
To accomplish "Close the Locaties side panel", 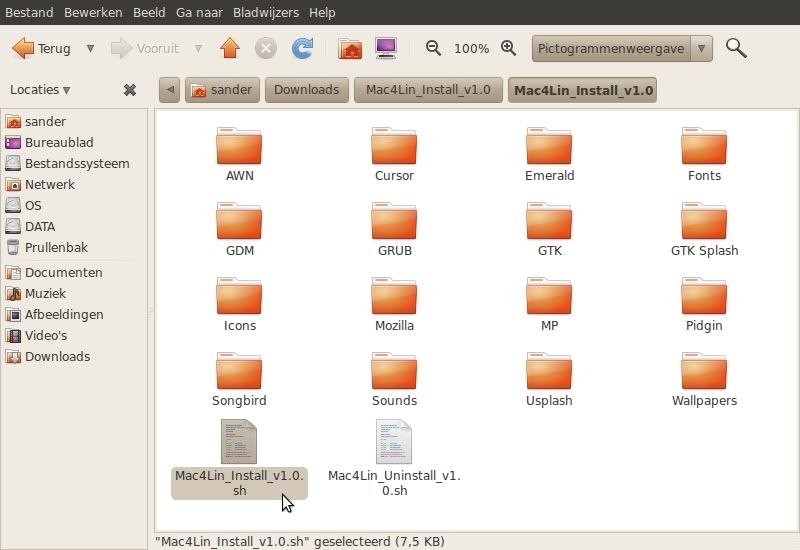I will point(129,90).
